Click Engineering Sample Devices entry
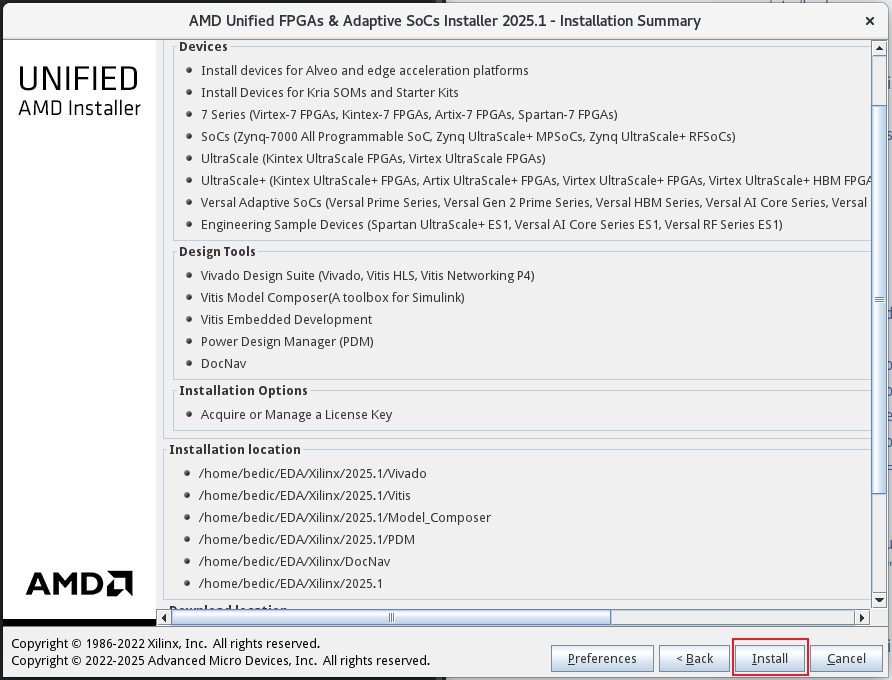892x680 pixels. (491, 224)
